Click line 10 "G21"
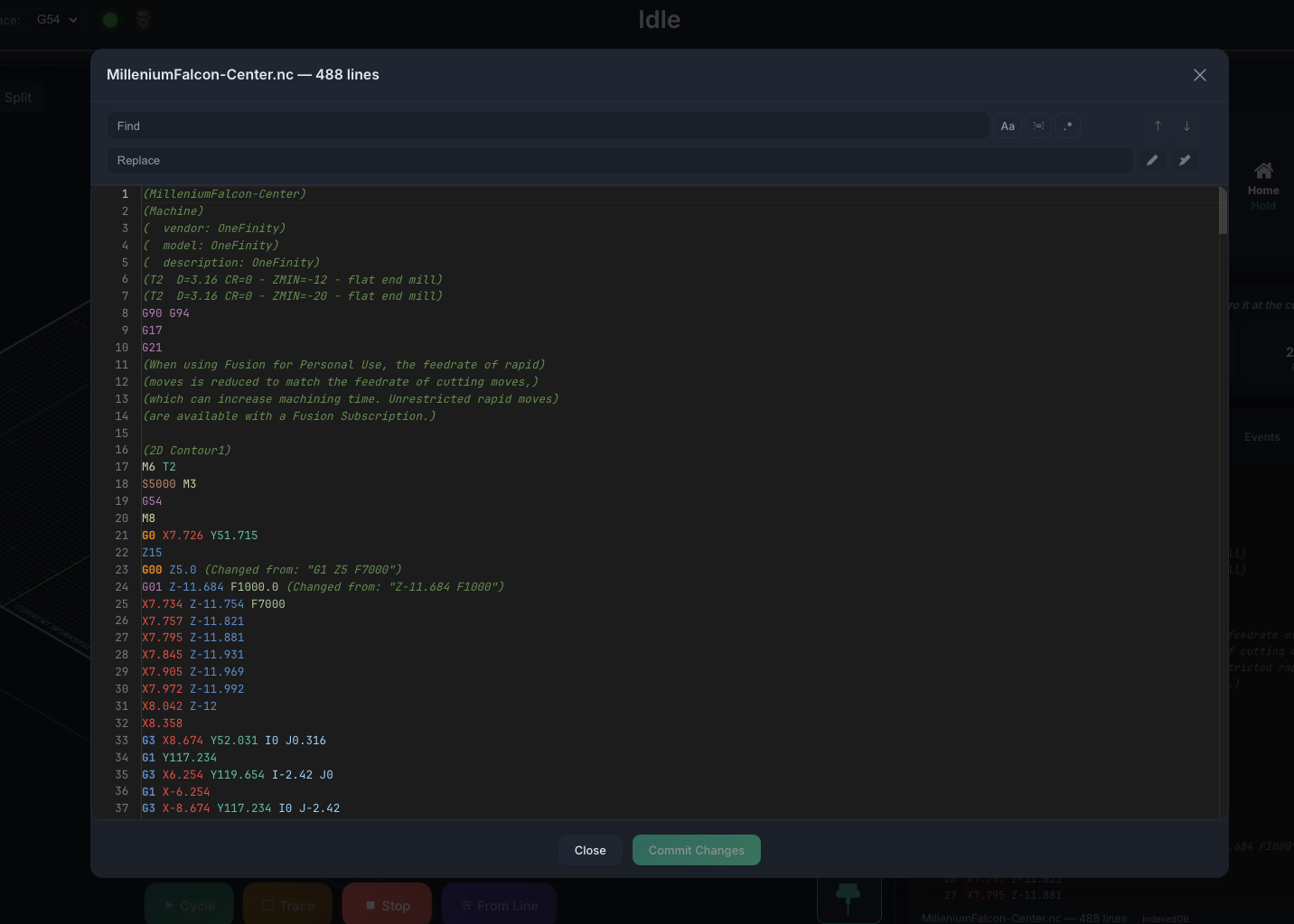 click(x=152, y=348)
